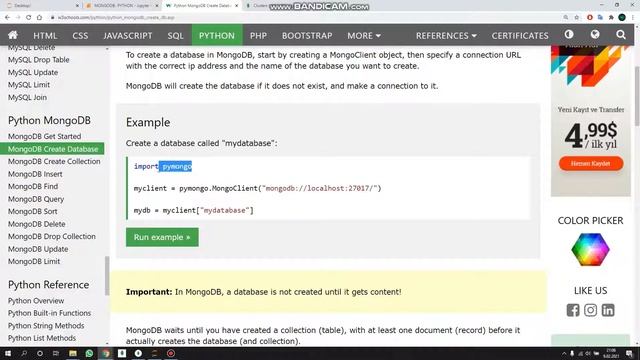The image size is (640, 360).
Task: Open MongoDB Drop Collection link
Action: click(51, 236)
